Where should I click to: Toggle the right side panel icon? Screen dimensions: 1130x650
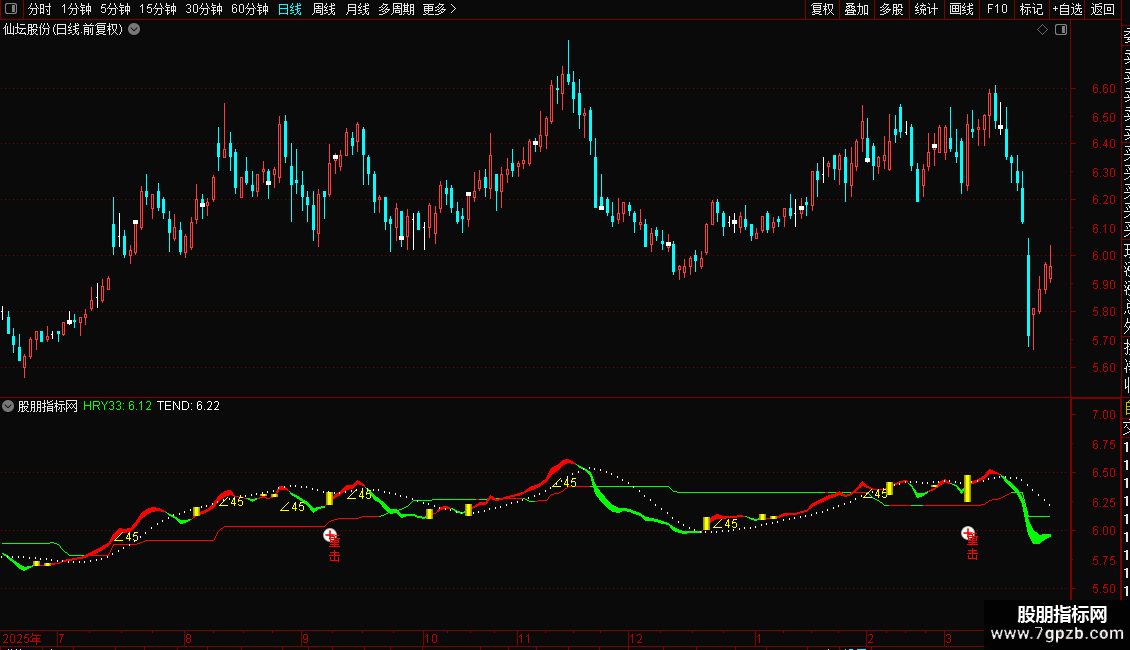(1061, 30)
